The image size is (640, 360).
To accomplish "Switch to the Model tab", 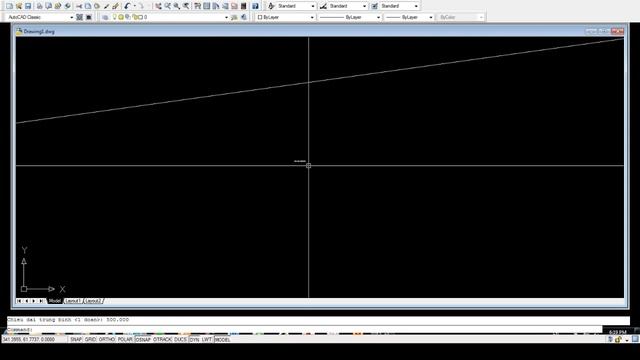I will coord(54,301).
